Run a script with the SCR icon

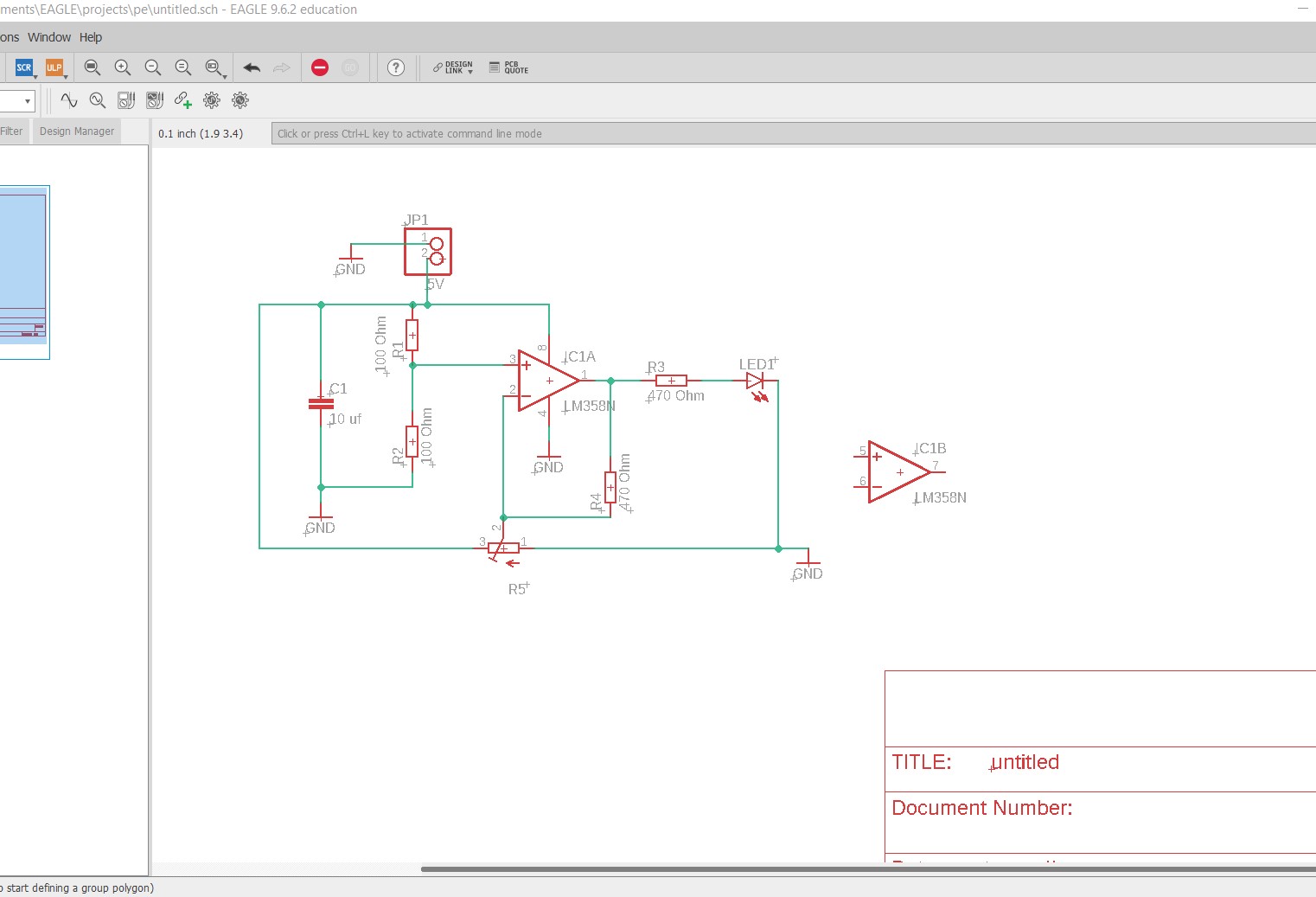(23, 67)
